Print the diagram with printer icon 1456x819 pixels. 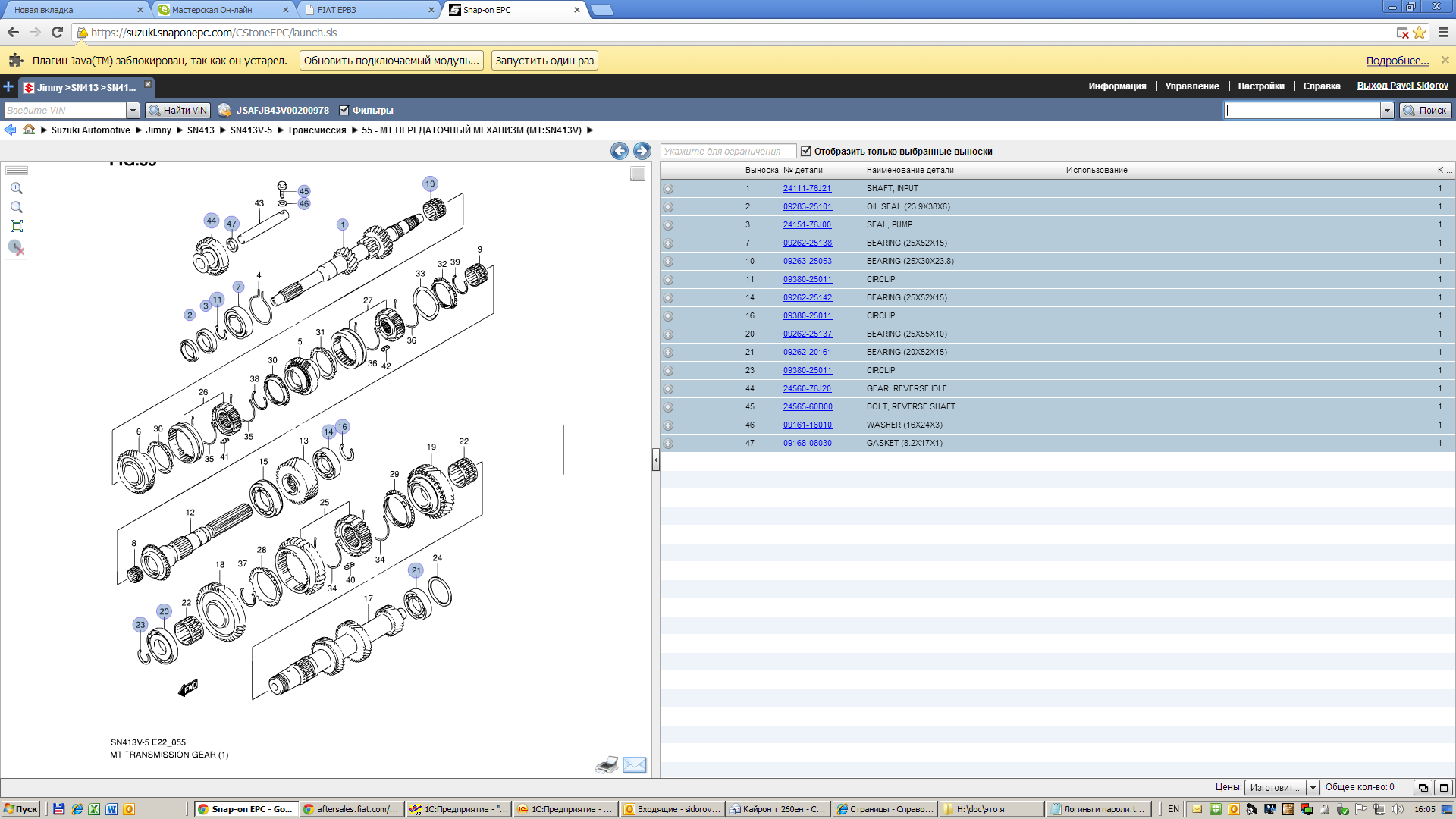607,765
